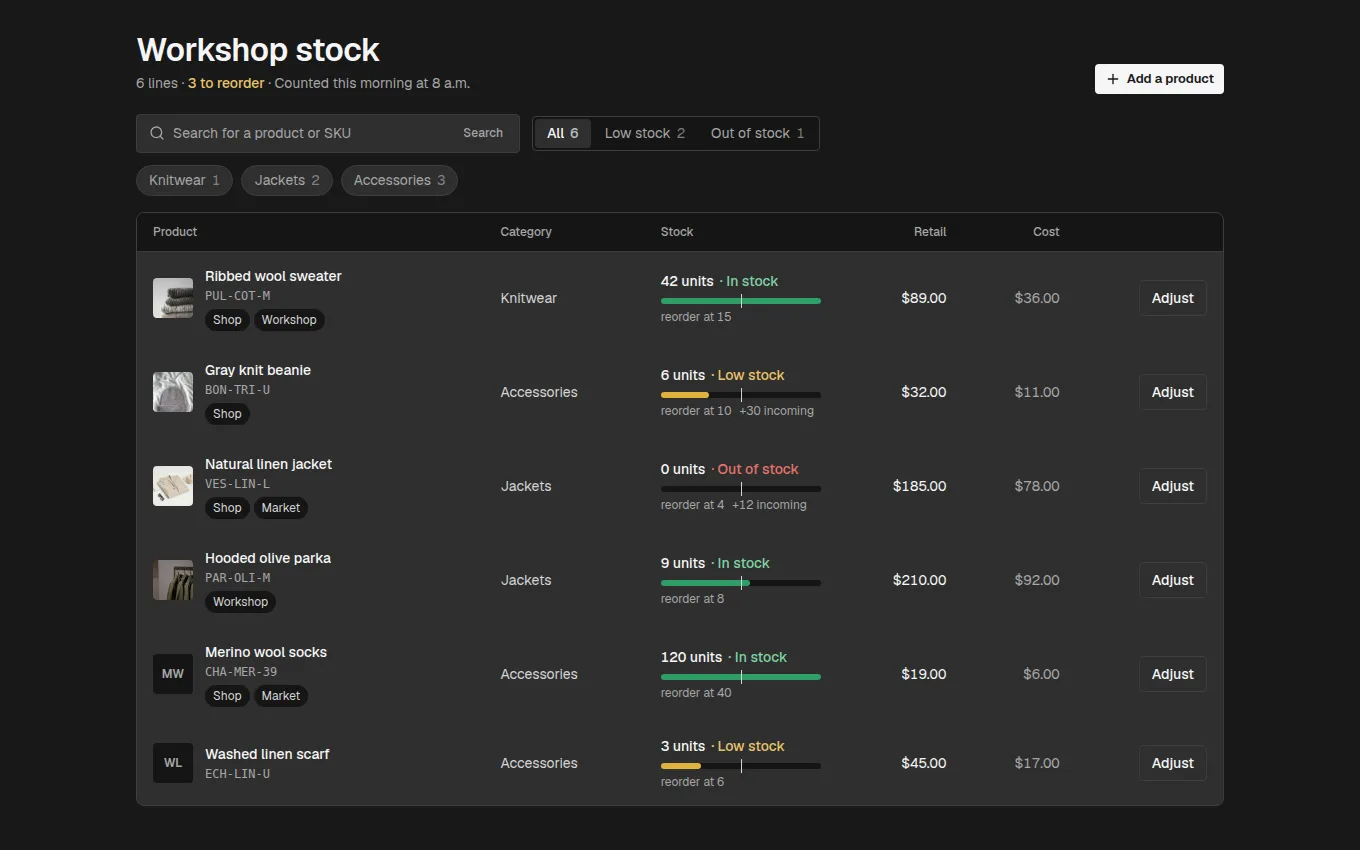Image resolution: width=1360 pixels, height=850 pixels.
Task: Click the '+30 incoming' text
Action: pos(776,411)
